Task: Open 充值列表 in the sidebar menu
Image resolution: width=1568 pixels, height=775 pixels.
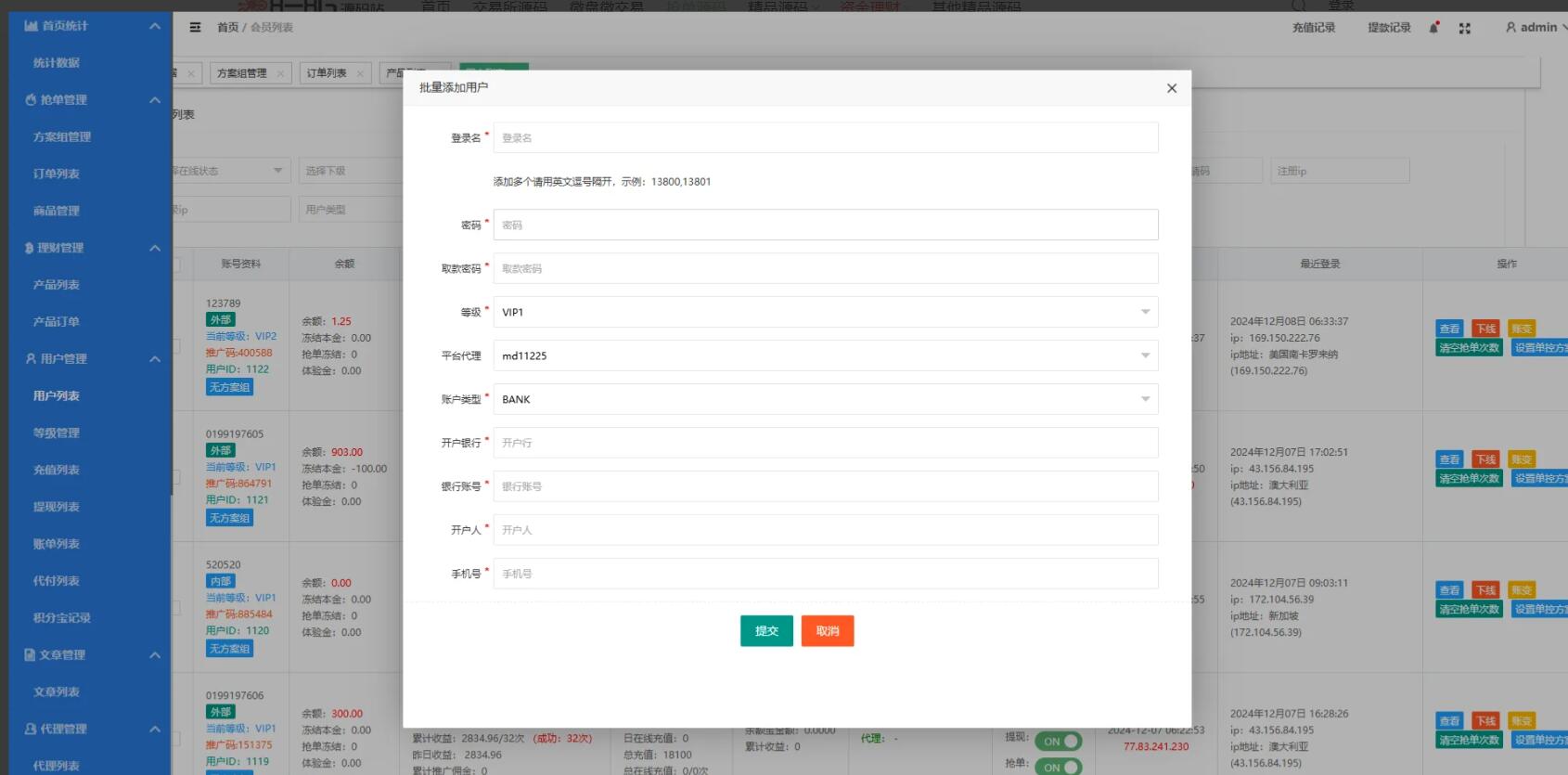Action: (x=57, y=471)
